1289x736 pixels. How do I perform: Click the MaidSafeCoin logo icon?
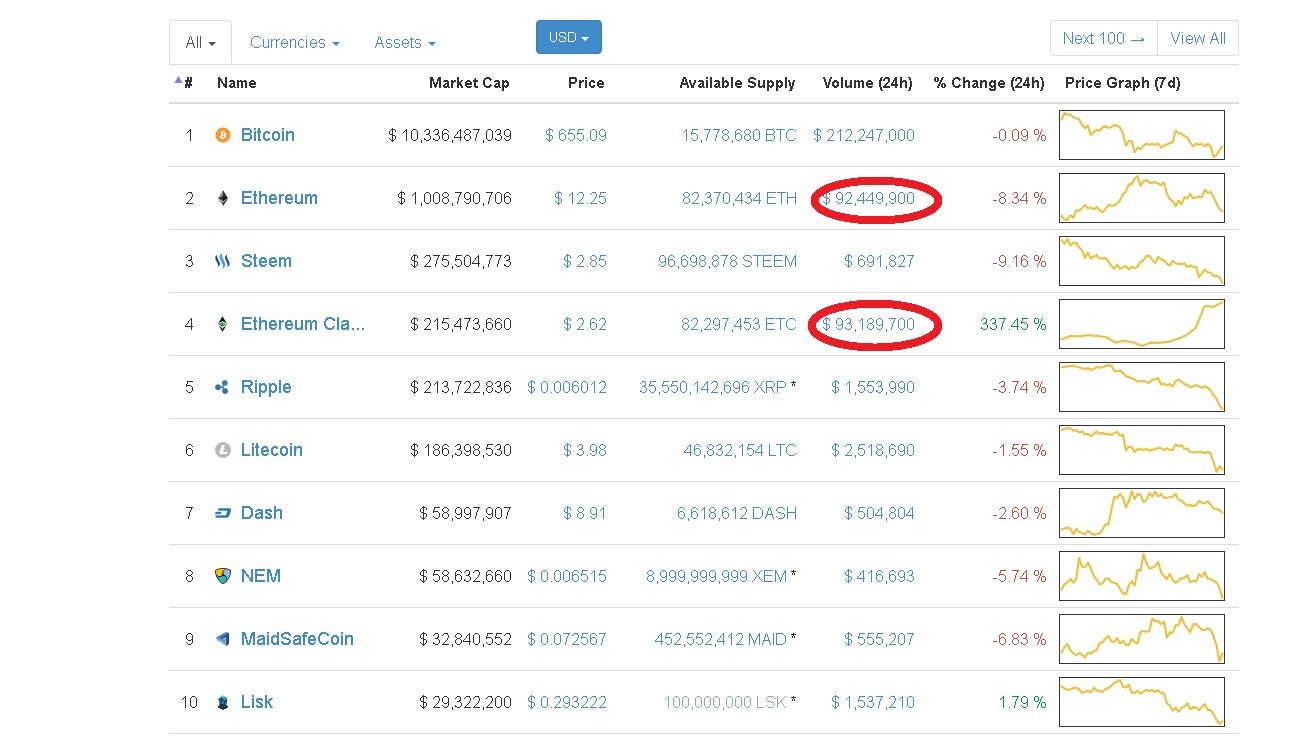(x=223, y=639)
